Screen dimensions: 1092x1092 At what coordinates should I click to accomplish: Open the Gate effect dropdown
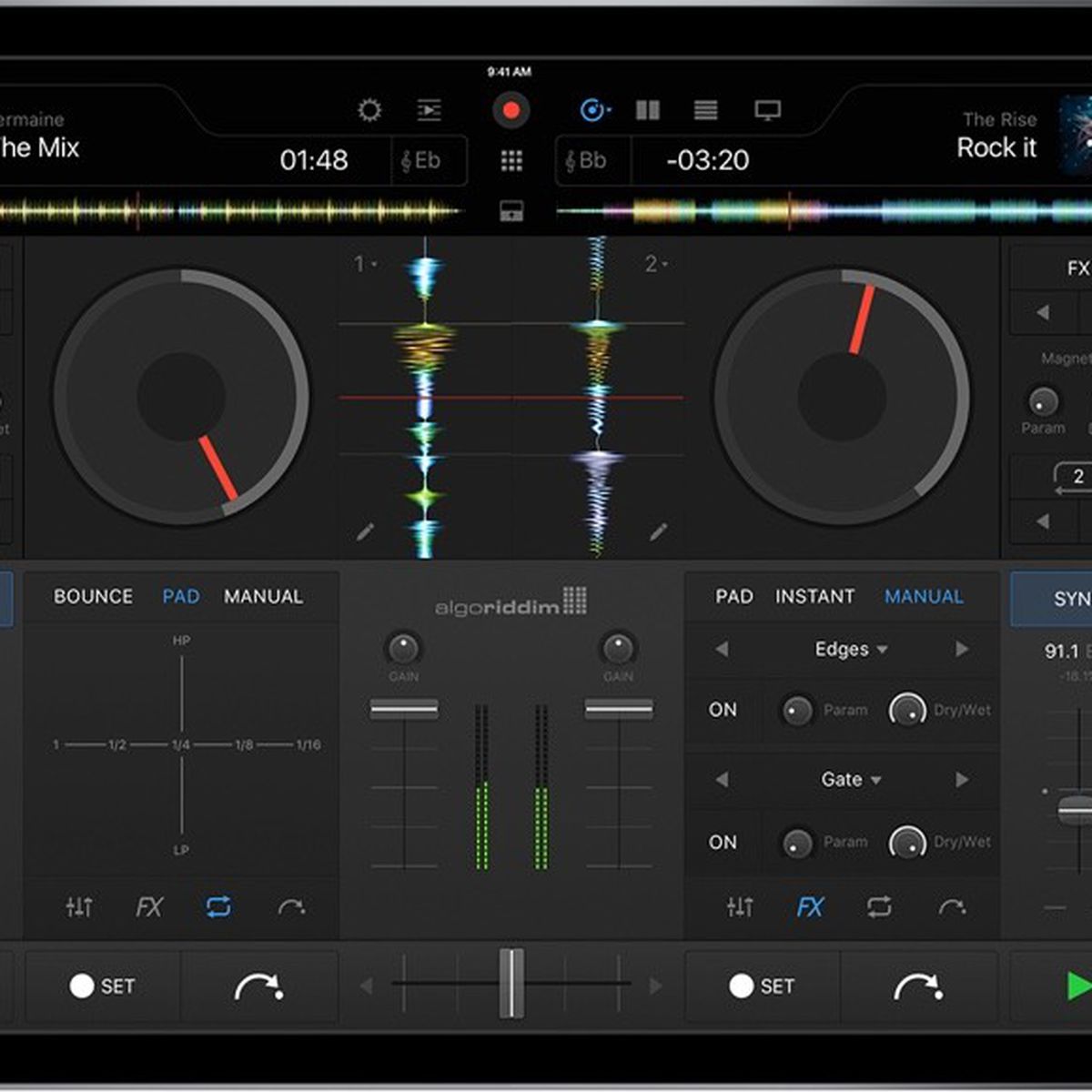coord(850,780)
